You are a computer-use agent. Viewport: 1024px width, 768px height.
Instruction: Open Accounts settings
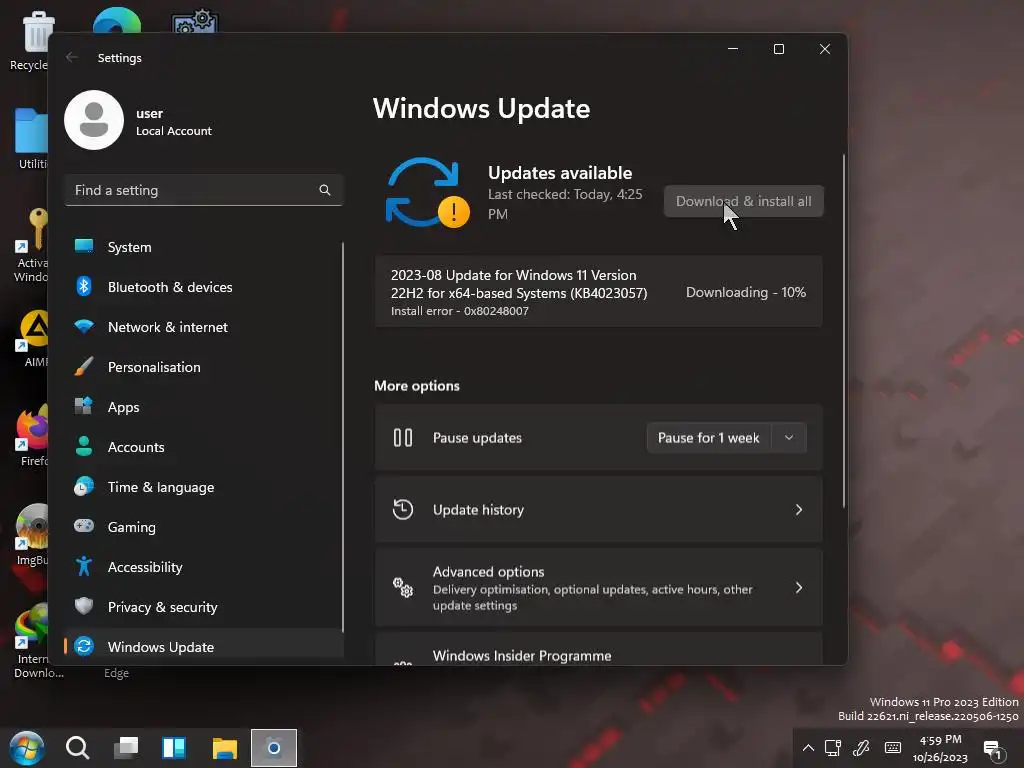click(203, 447)
